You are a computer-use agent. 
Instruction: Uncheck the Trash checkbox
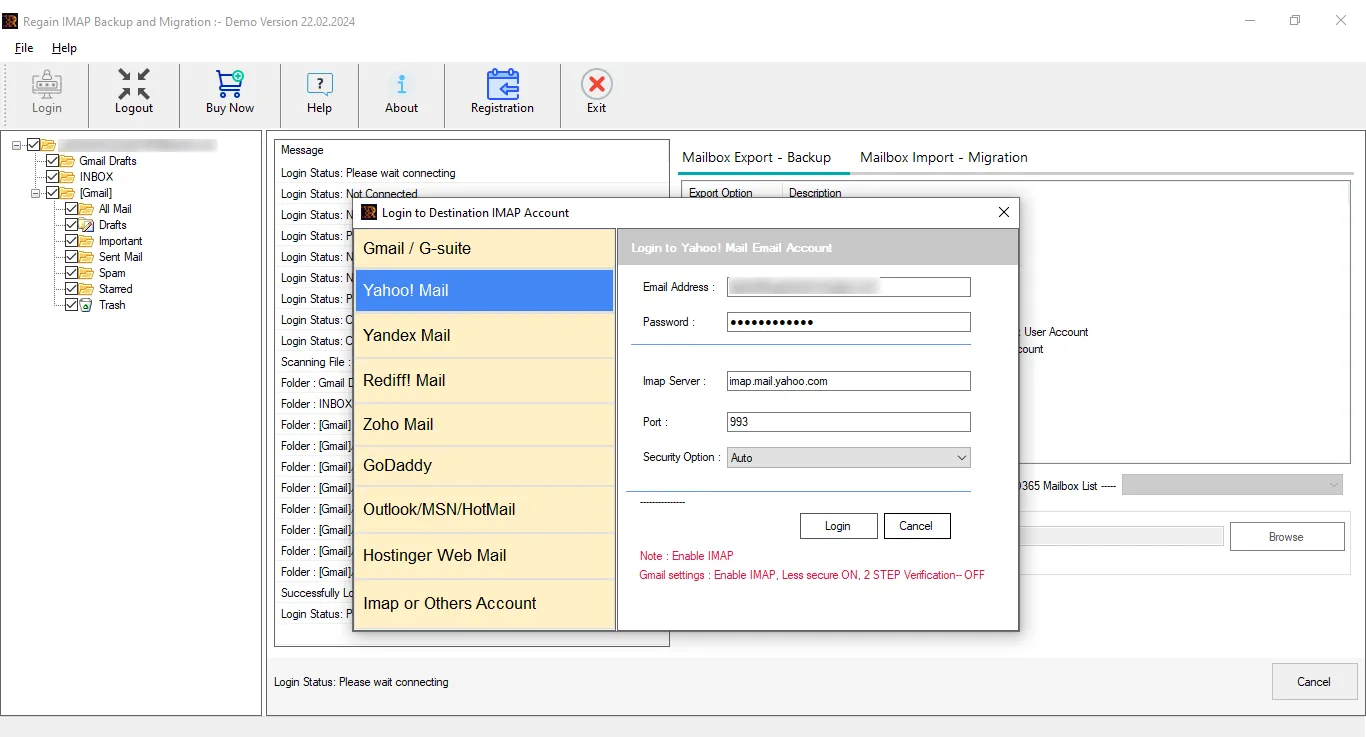point(71,305)
